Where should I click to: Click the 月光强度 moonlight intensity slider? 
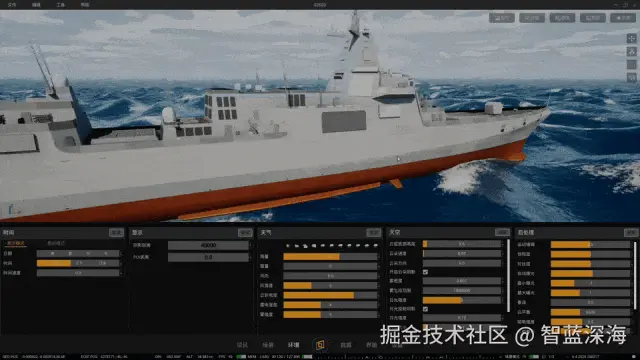coord(462,318)
